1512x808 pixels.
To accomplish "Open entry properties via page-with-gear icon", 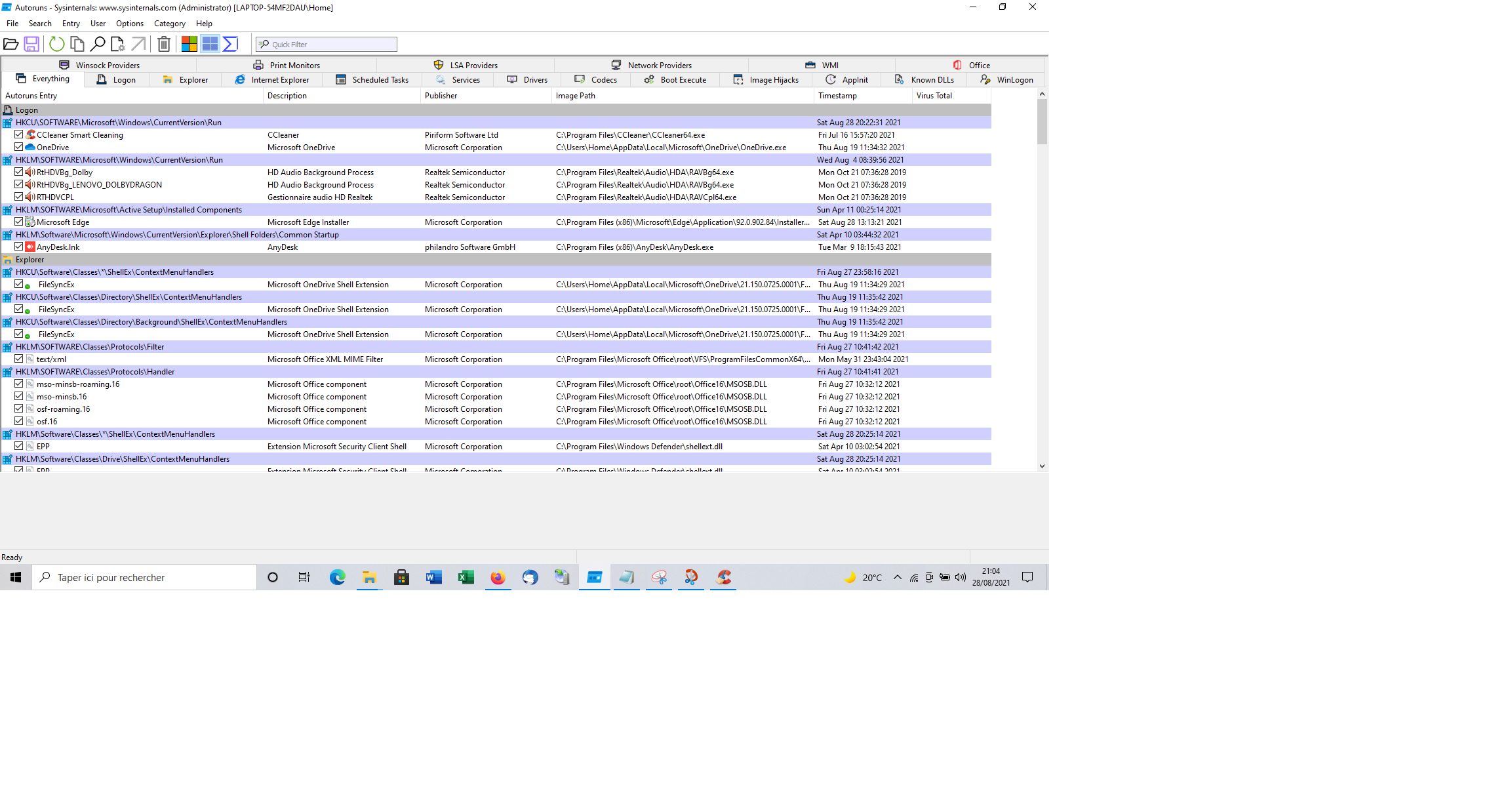I will click(118, 44).
